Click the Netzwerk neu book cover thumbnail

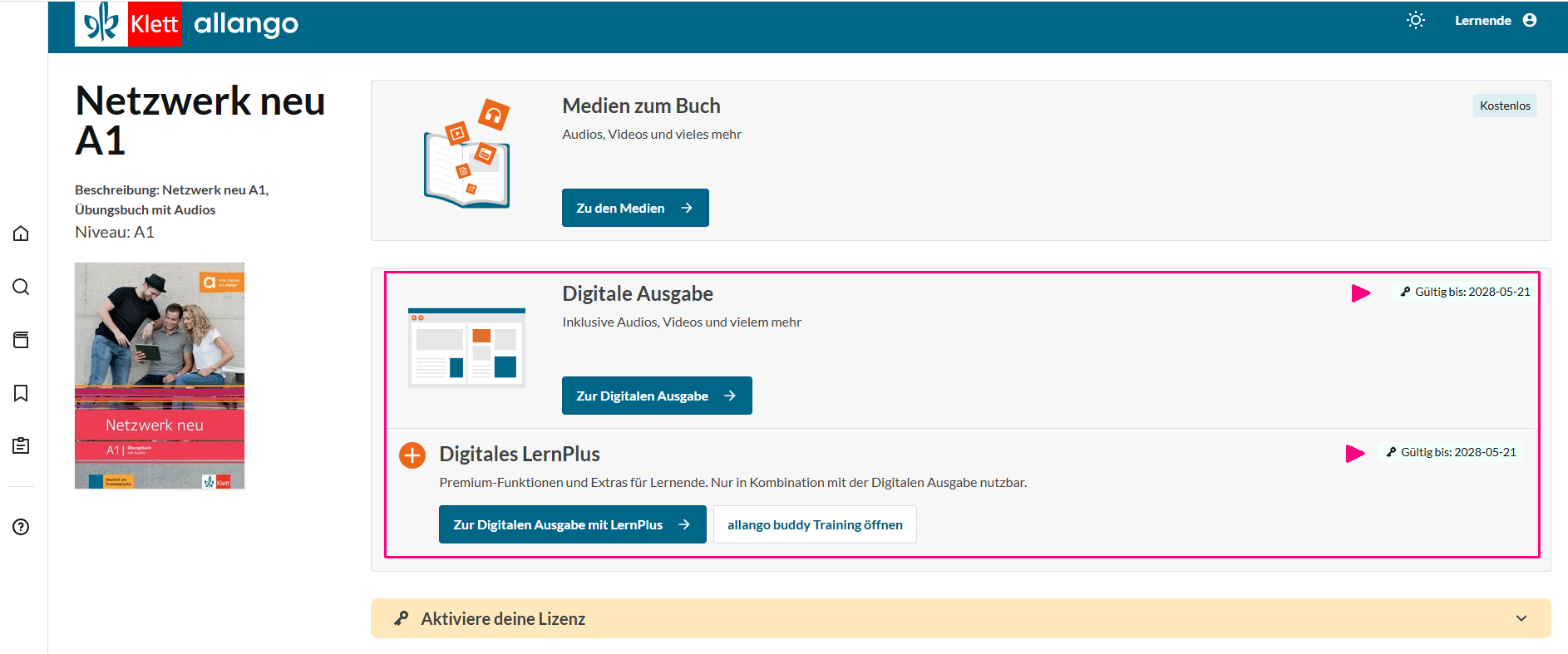tap(160, 376)
